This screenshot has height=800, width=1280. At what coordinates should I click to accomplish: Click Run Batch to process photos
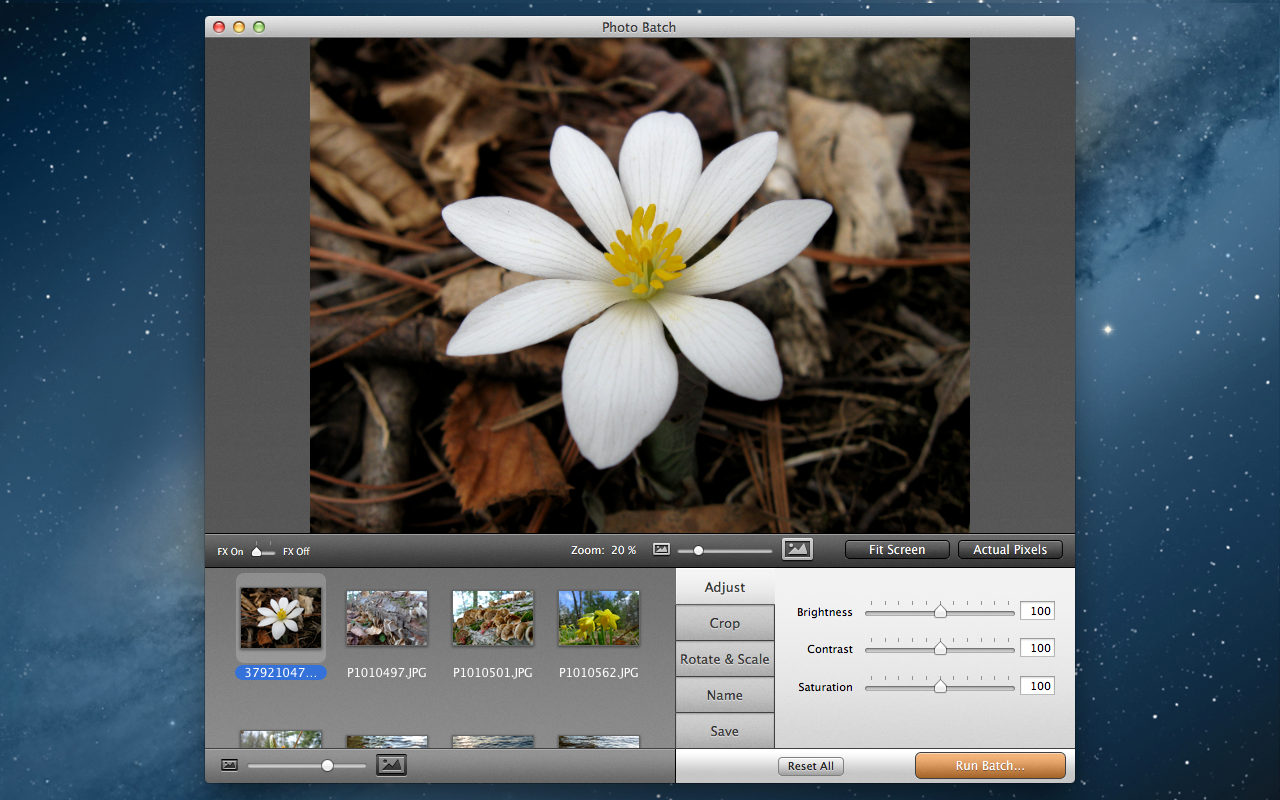click(x=990, y=765)
